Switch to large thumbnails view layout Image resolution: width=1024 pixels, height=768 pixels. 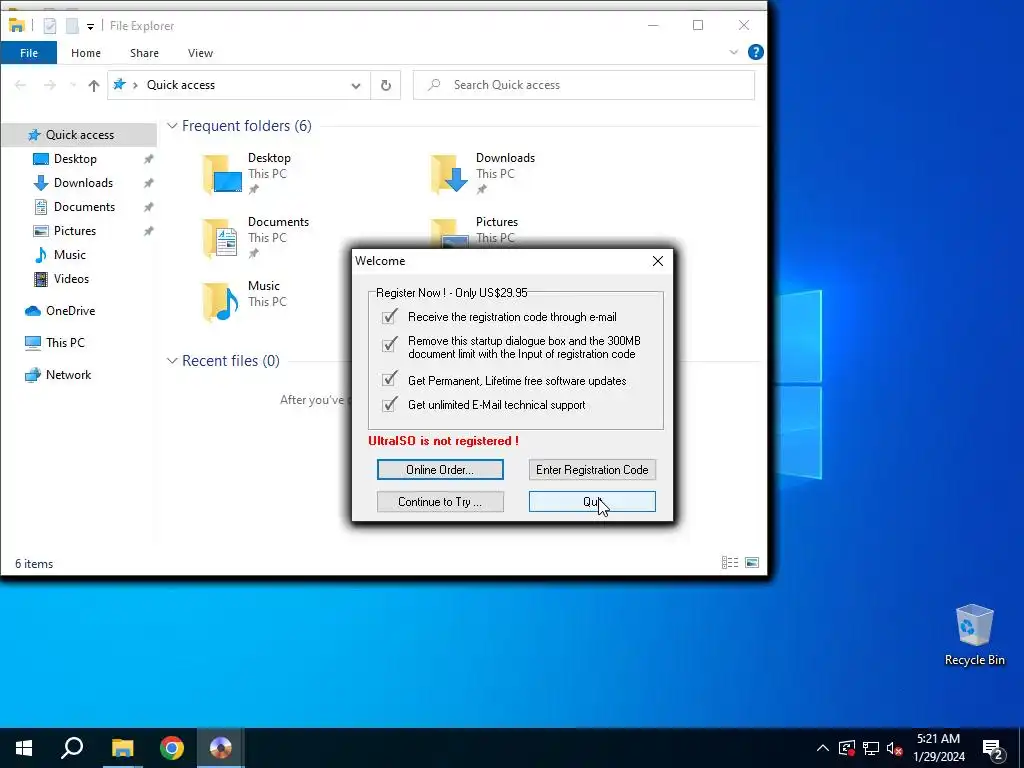point(752,562)
